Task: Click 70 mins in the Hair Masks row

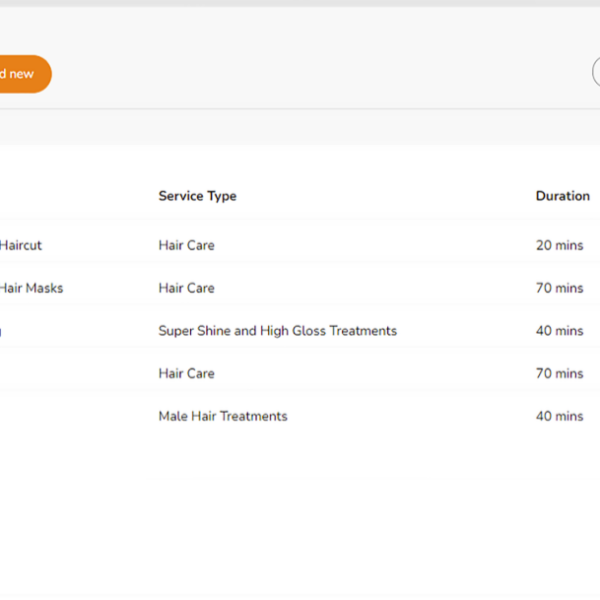Action: (559, 288)
